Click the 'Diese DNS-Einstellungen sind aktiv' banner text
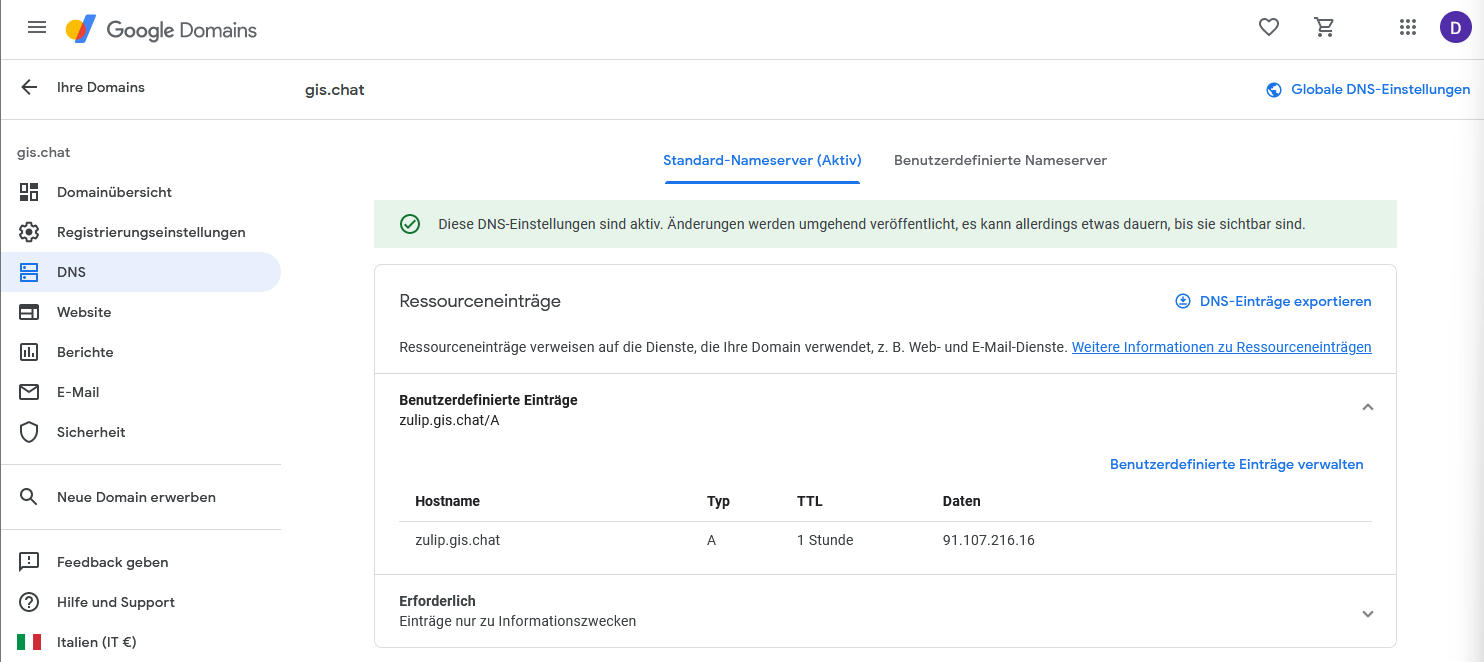This screenshot has height=662, width=1484. [872, 224]
